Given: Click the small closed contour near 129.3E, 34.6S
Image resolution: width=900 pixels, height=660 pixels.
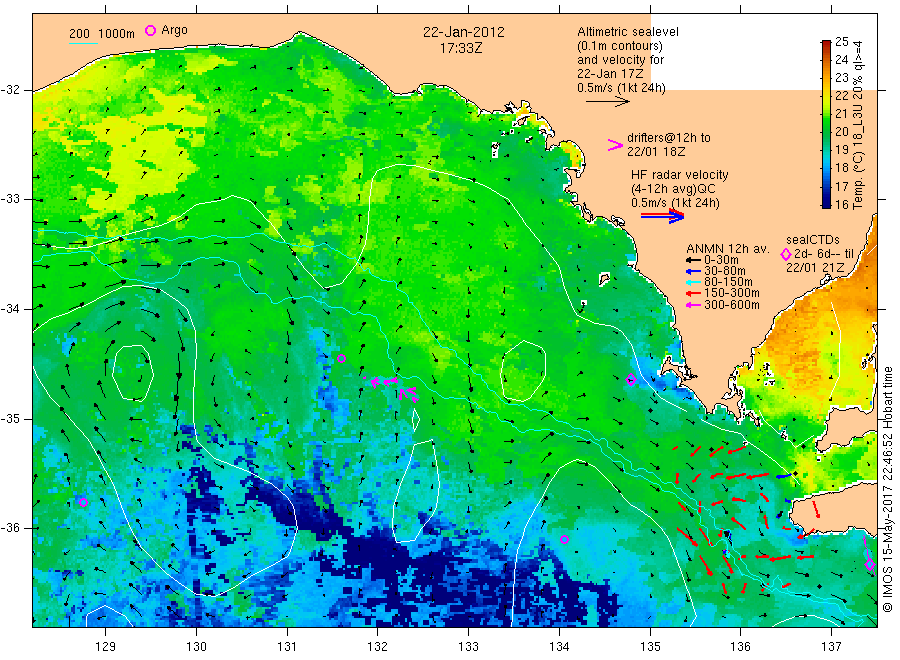Looking at the screenshot, I should pos(133,372).
